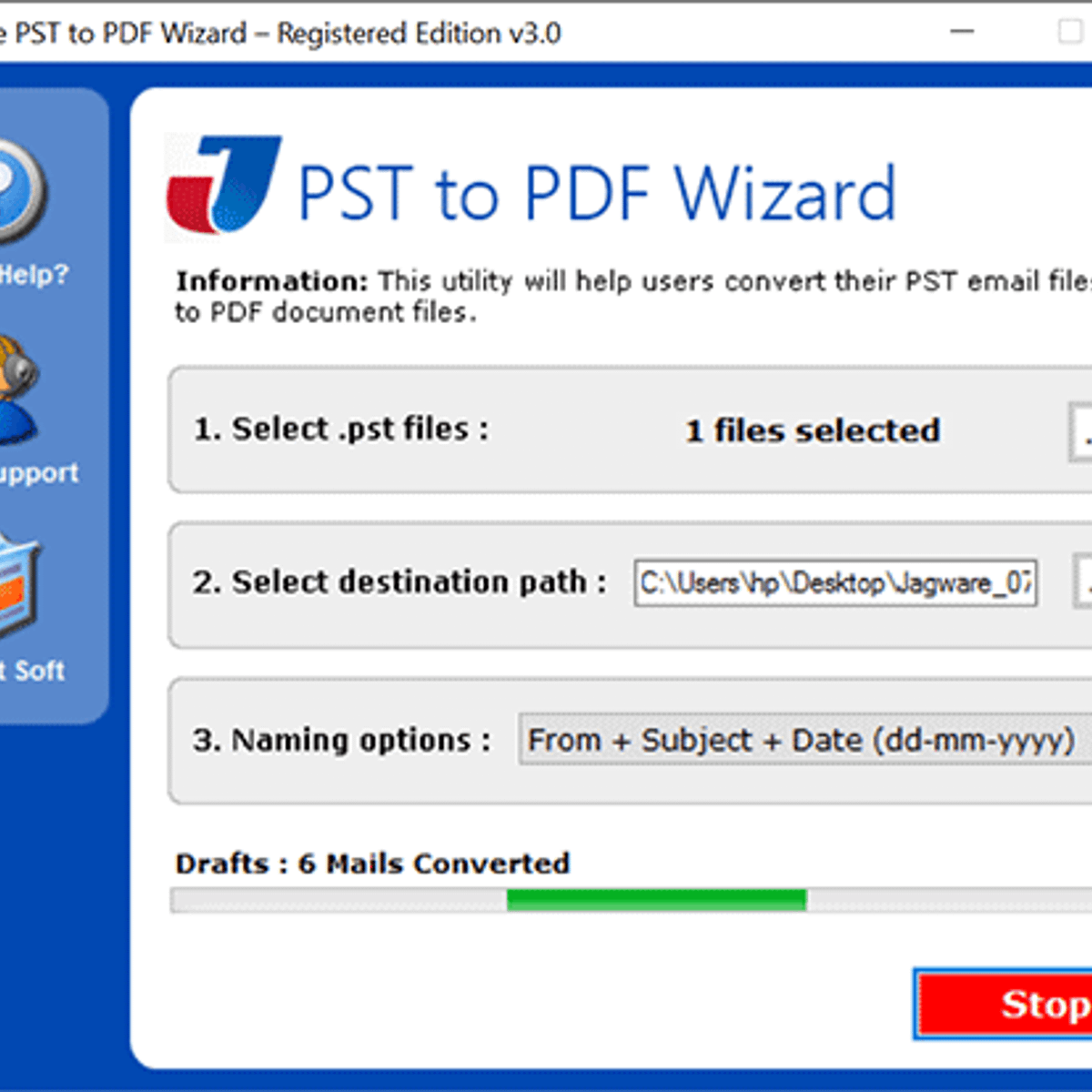Browse for destination path button
This screenshot has height=1092, width=1092.
click(1084, 583)
